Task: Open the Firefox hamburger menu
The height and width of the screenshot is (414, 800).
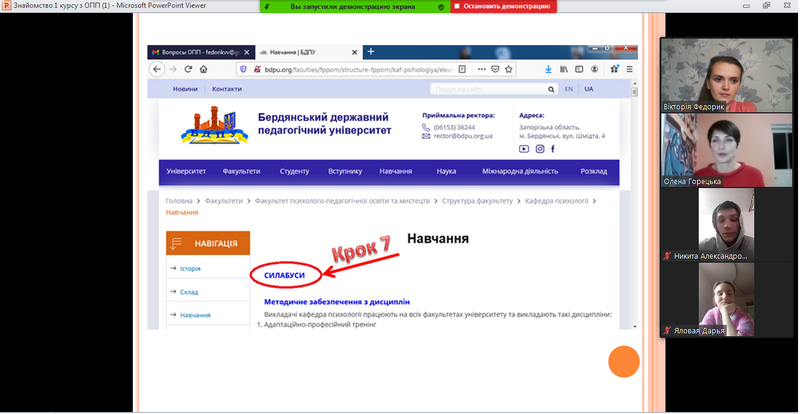Action: coord(630,69)
